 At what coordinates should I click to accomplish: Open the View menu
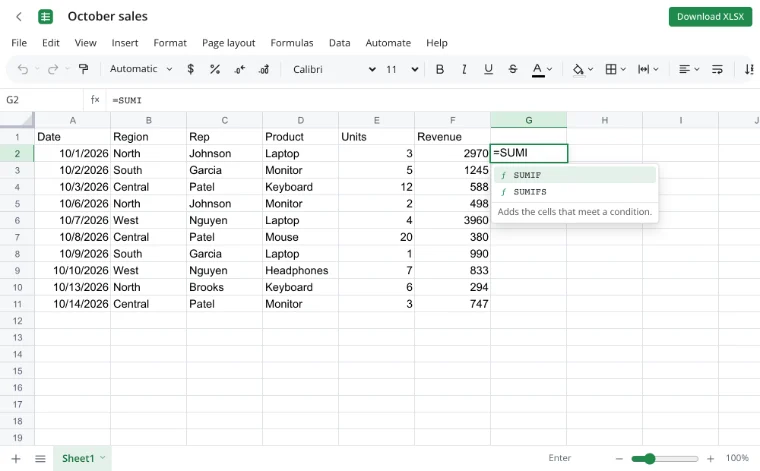point(85,43)
